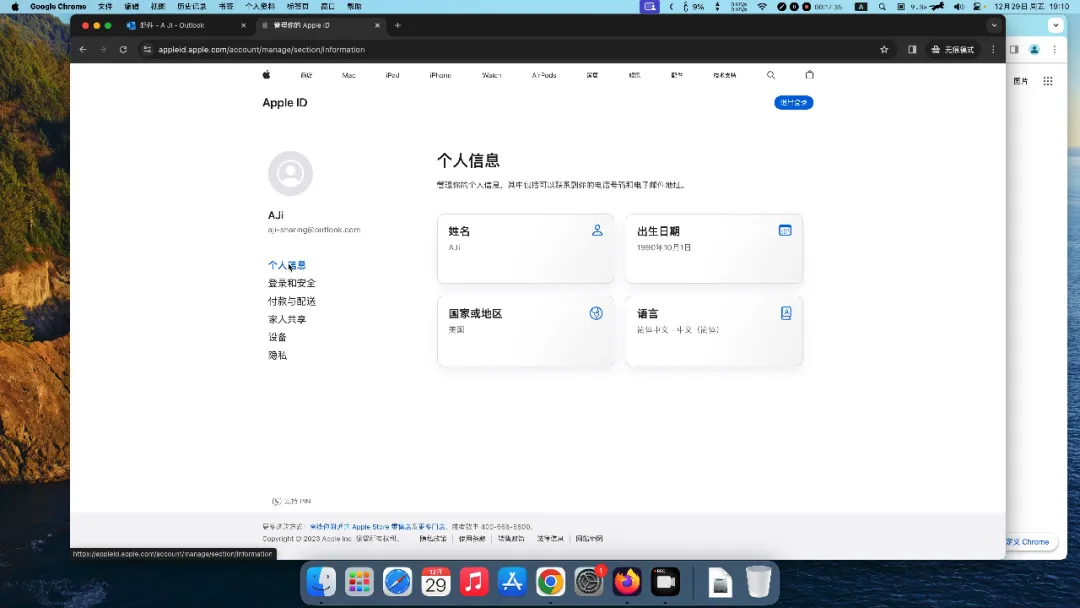Click the person icon on the 姓名 card
The height and width of the screenshot is (608, 1080).
[x=597, y=230]
